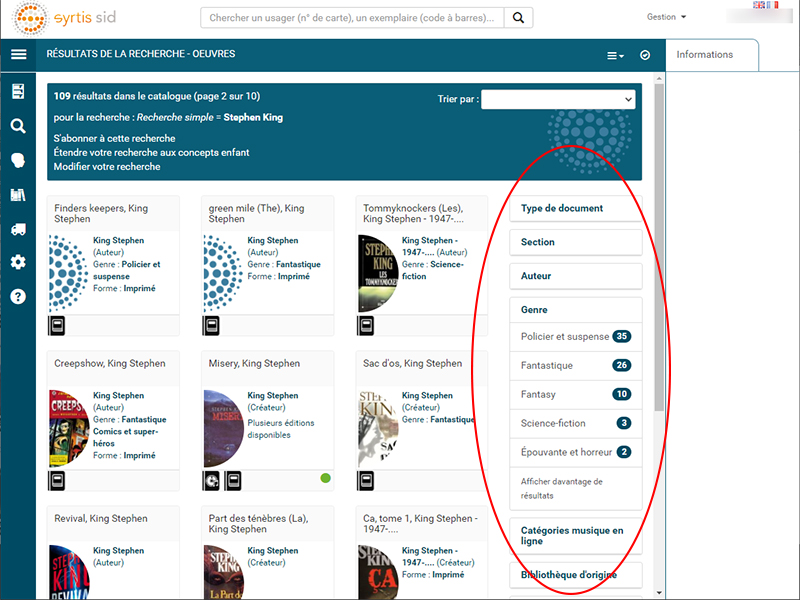Open the search magnifier in left sidebar

pos(18,126)
